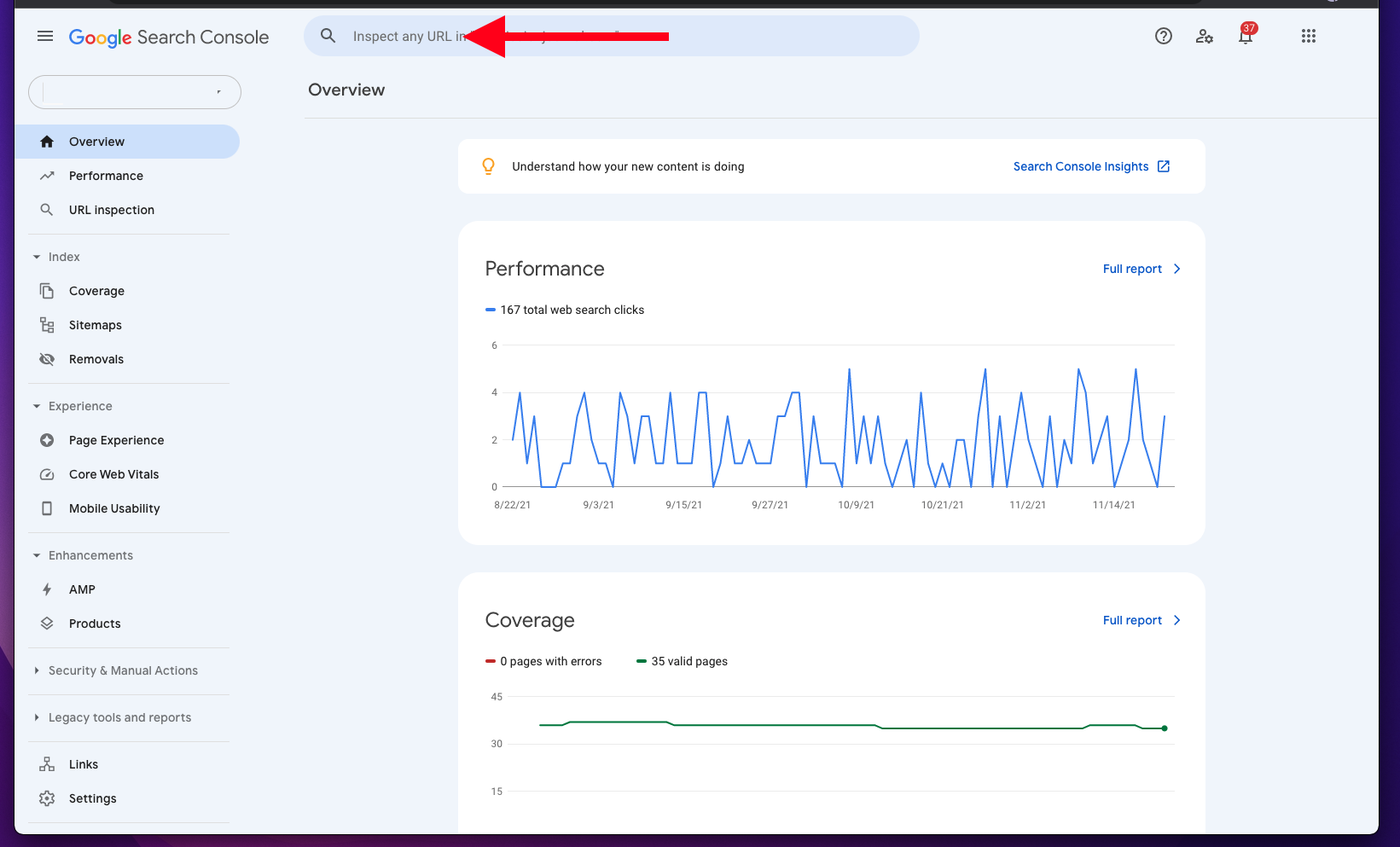The width and height of the screenshot is (1400, 847).
Task: Click the Coverage chart end data point
Action: 1165,728
